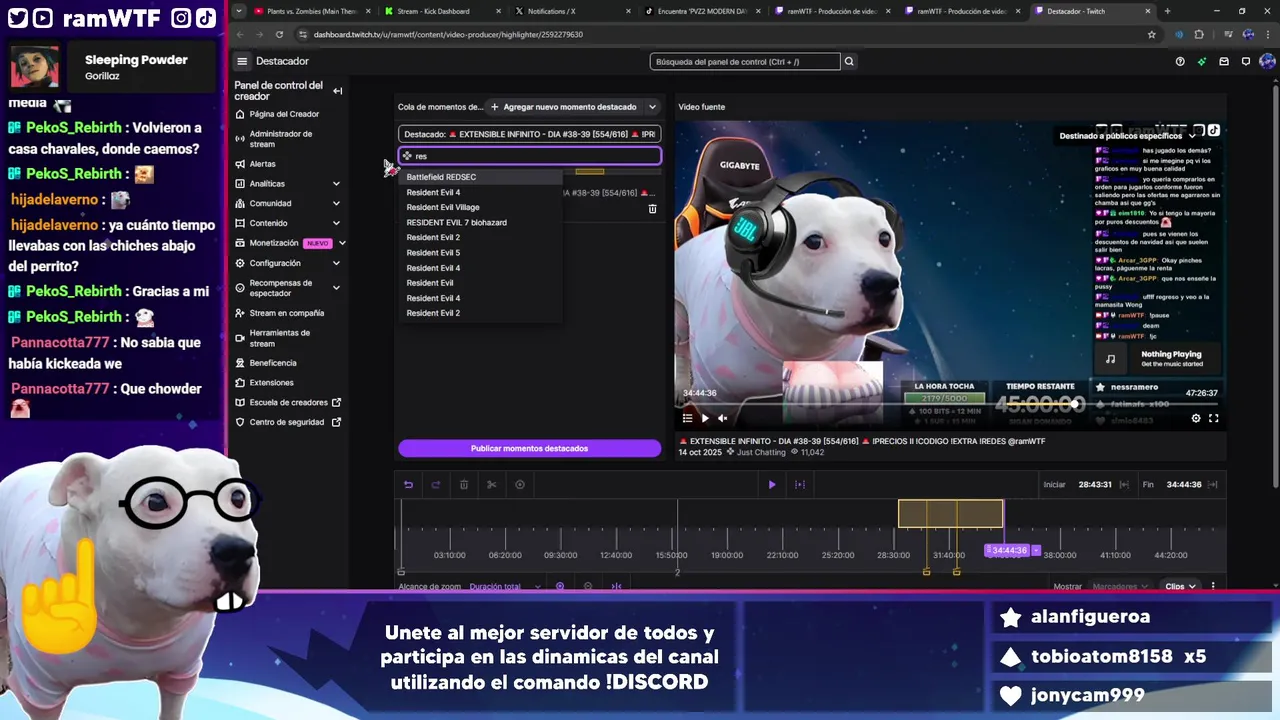
Task: Click Publicar momentos destacados button
Action: (529, 449)
